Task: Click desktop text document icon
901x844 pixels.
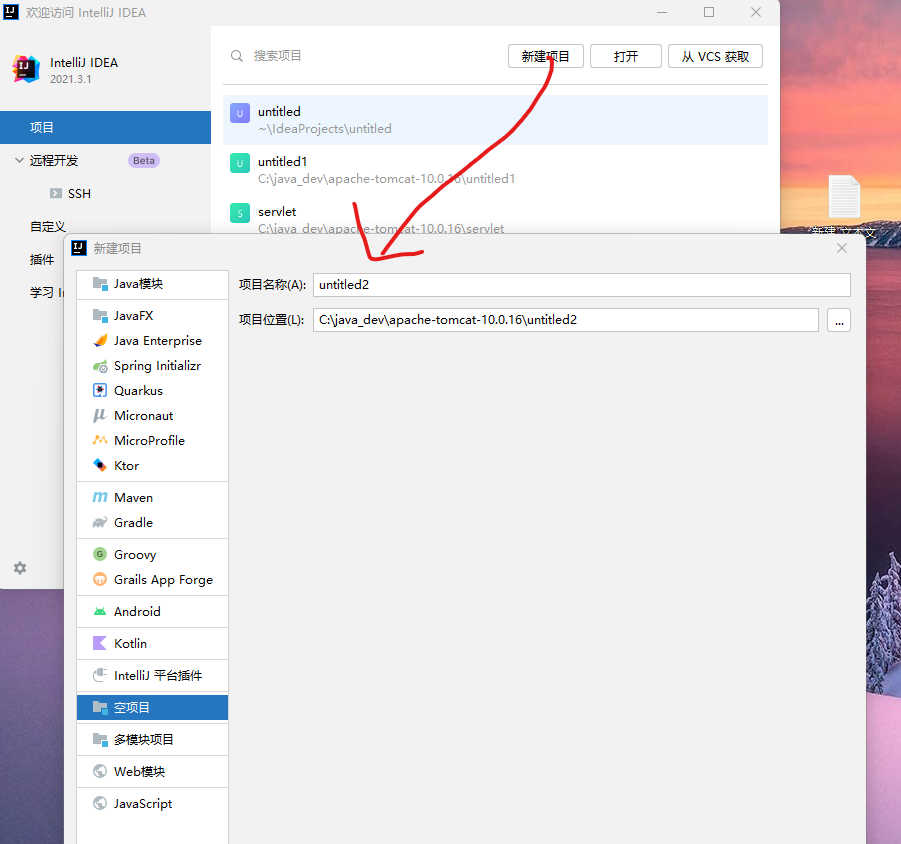Action: pyautogui.click(x=844, y=197)
